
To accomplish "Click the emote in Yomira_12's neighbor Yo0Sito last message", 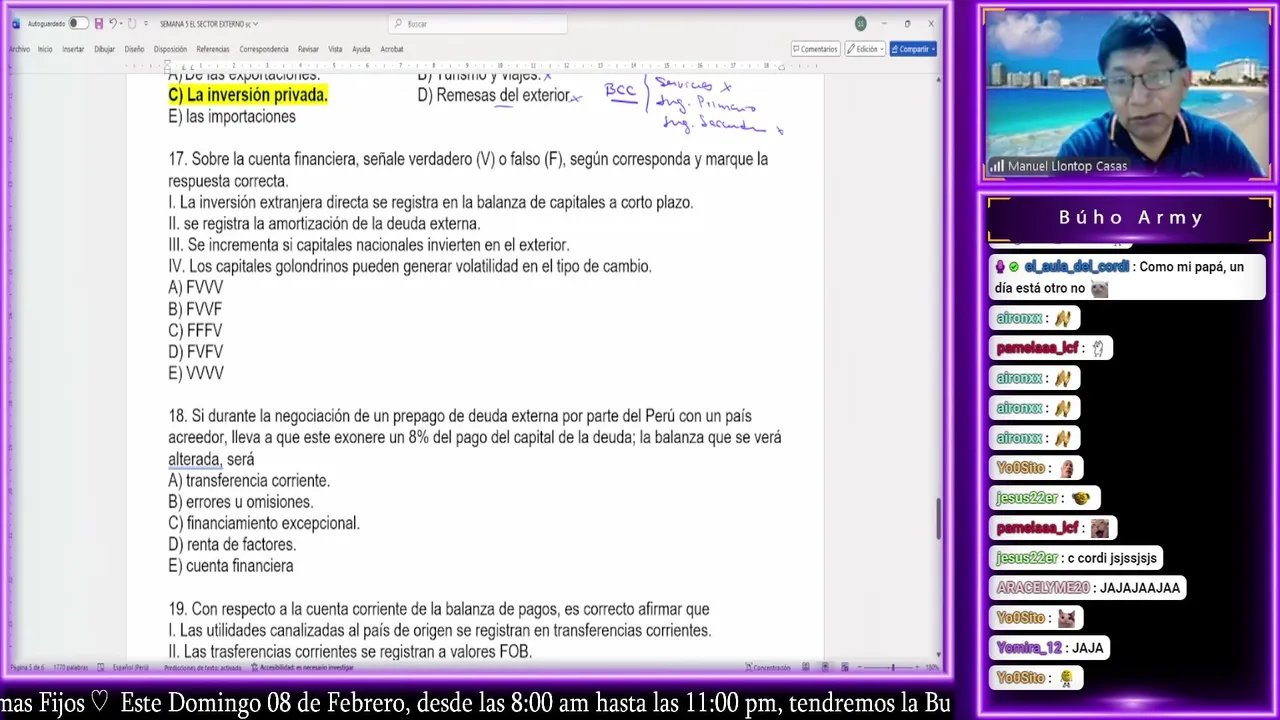I will click(x=1066, y=678).
